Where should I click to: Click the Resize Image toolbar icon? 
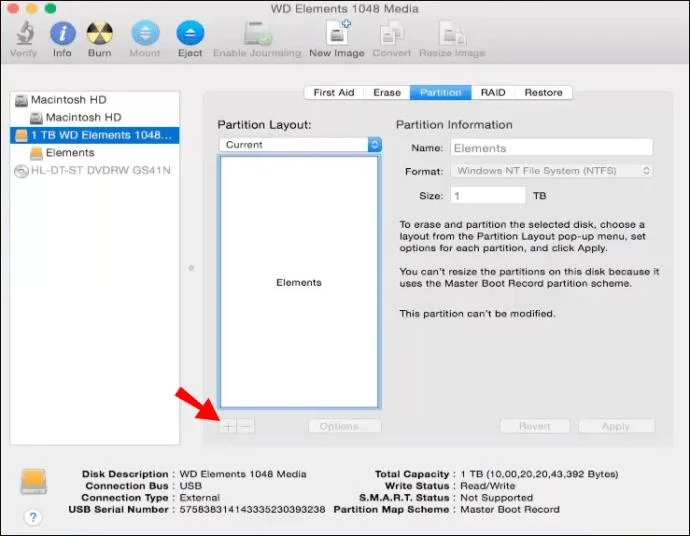[451, 33]
